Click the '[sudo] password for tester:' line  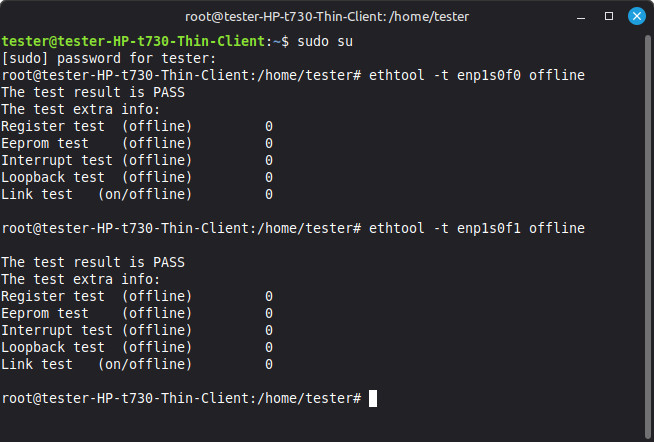coord(109,58)
